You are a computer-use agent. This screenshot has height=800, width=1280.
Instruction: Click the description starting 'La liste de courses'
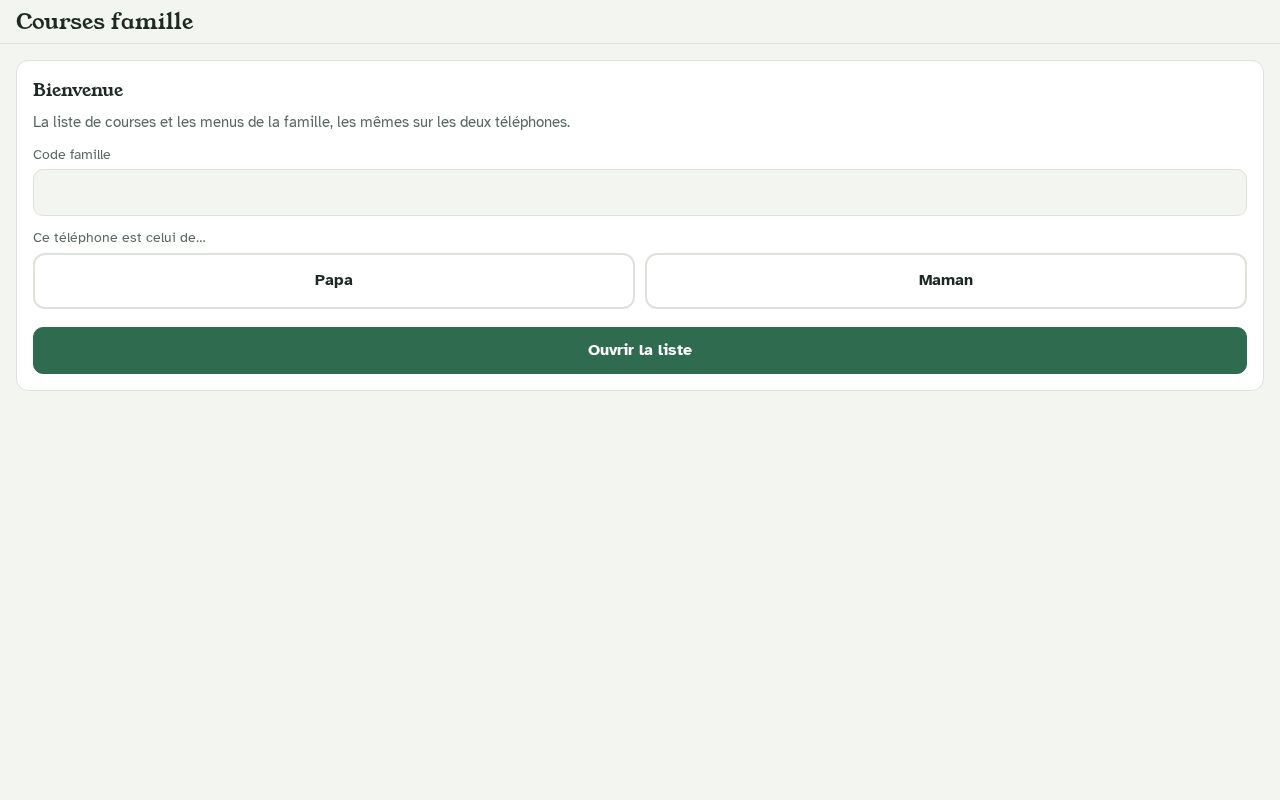point(302,122)
